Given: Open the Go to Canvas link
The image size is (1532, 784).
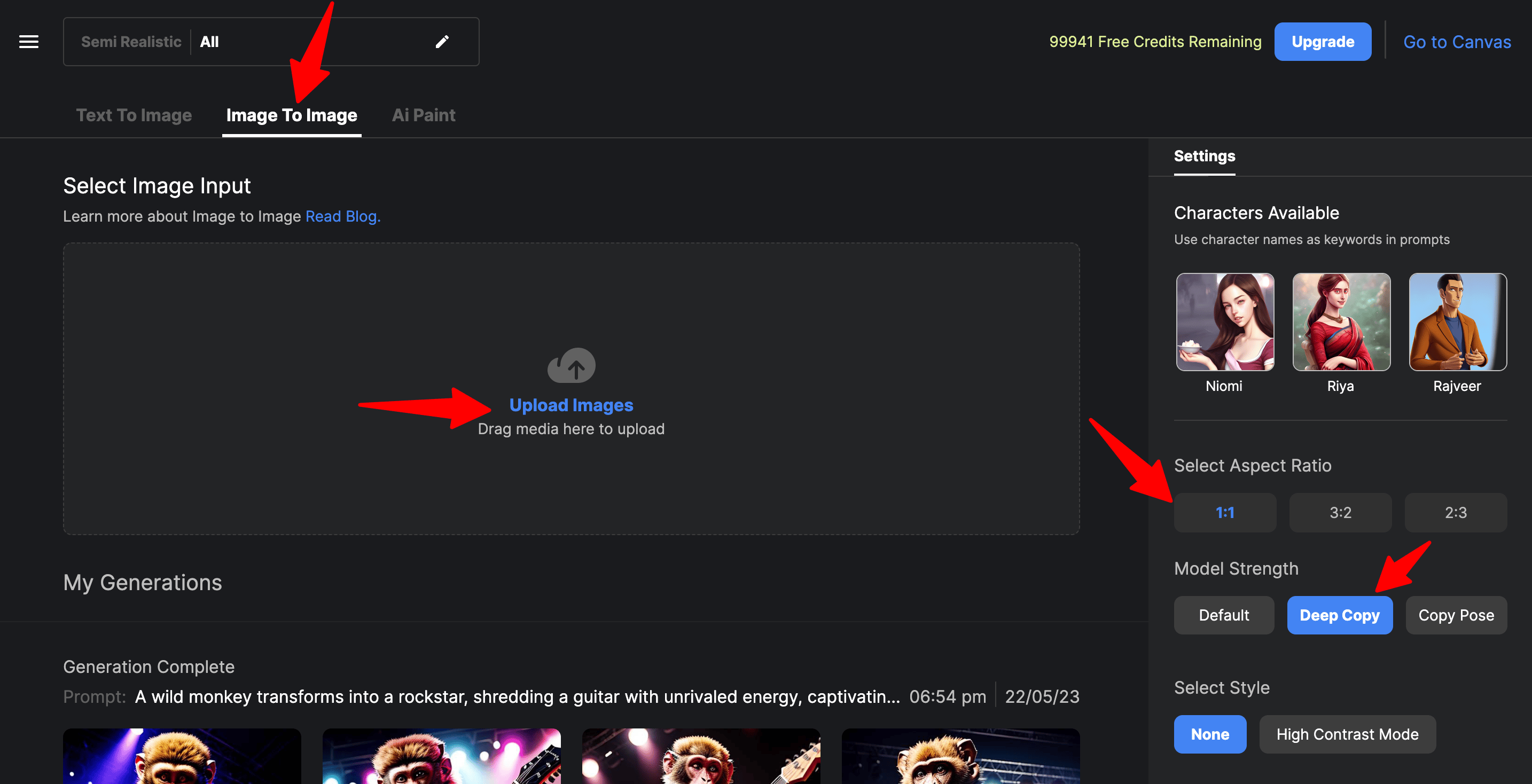Looking at the screenshot, I should (x=1457, y=42).
